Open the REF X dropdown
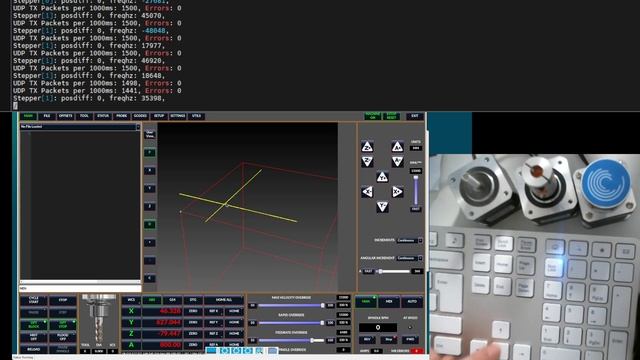The height and width of the screenshot is (360, 640). pos(213,311)
